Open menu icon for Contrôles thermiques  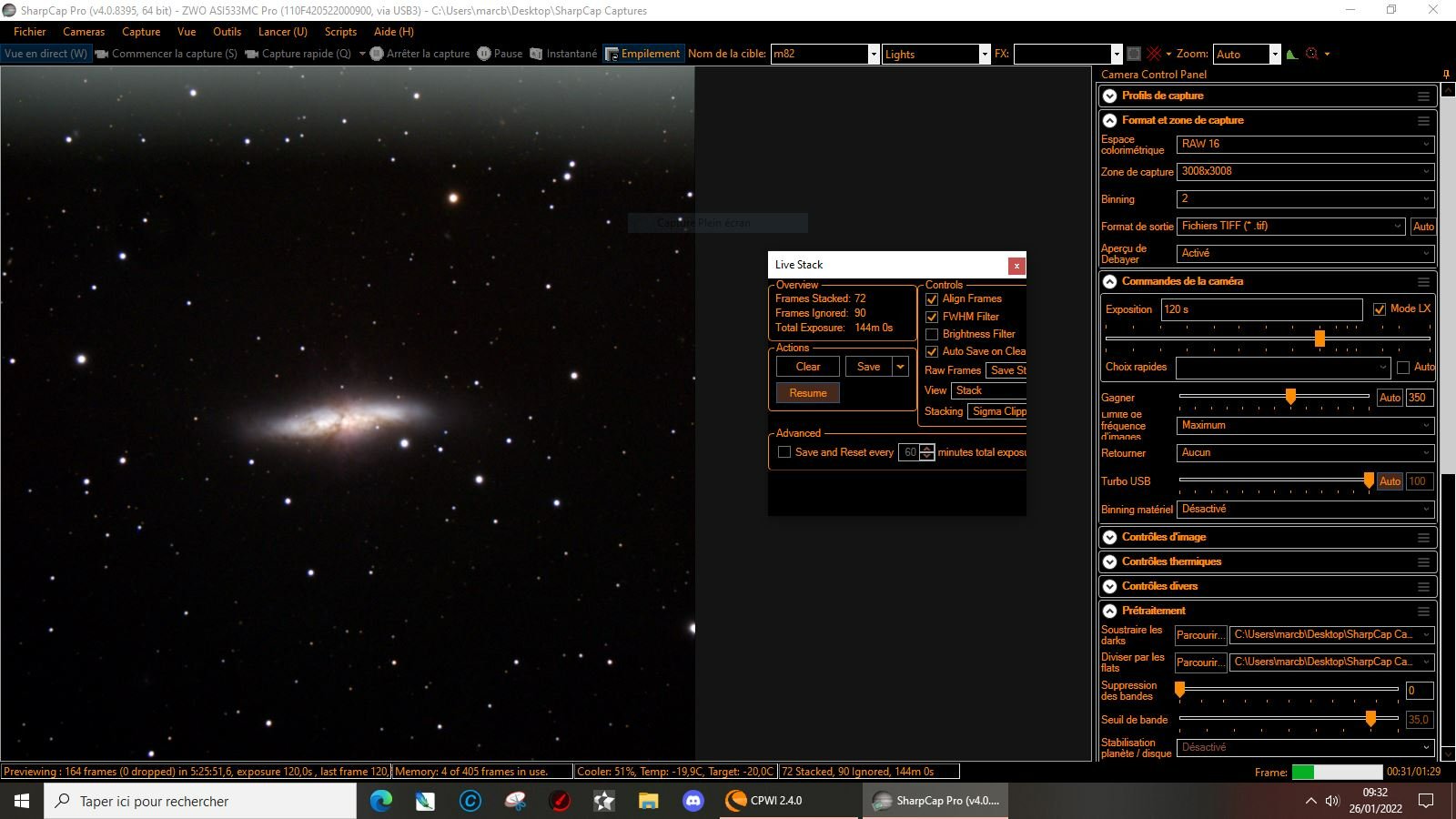[x=1423, y=562]
